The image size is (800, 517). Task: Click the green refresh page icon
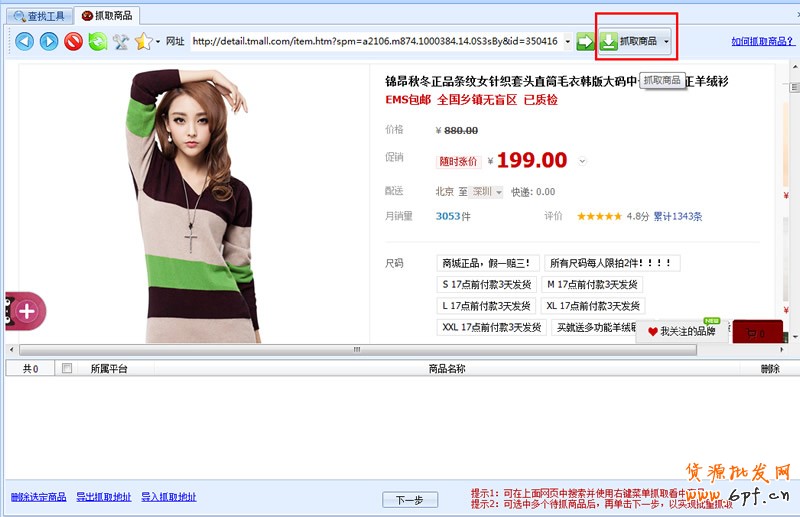coord(97,41)
